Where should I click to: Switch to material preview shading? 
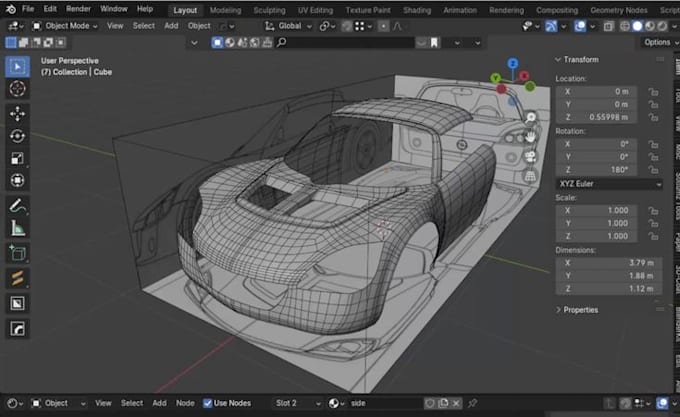(x=650, y=26)
